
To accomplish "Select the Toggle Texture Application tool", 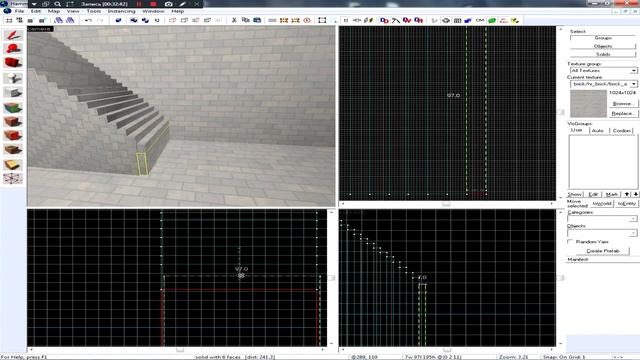I will (x=13, y=108).
